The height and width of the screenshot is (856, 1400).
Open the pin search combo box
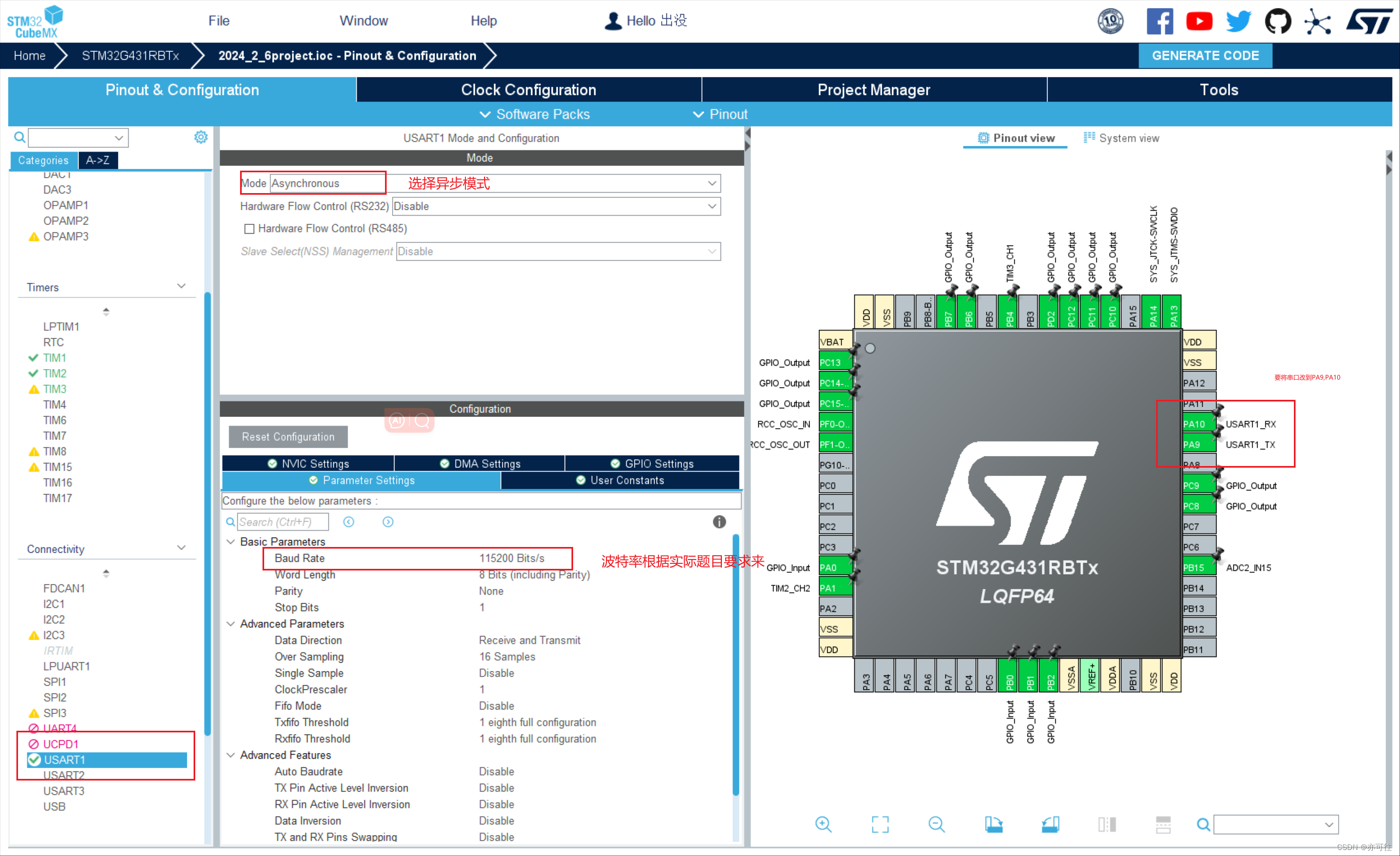click(1276, 824)
